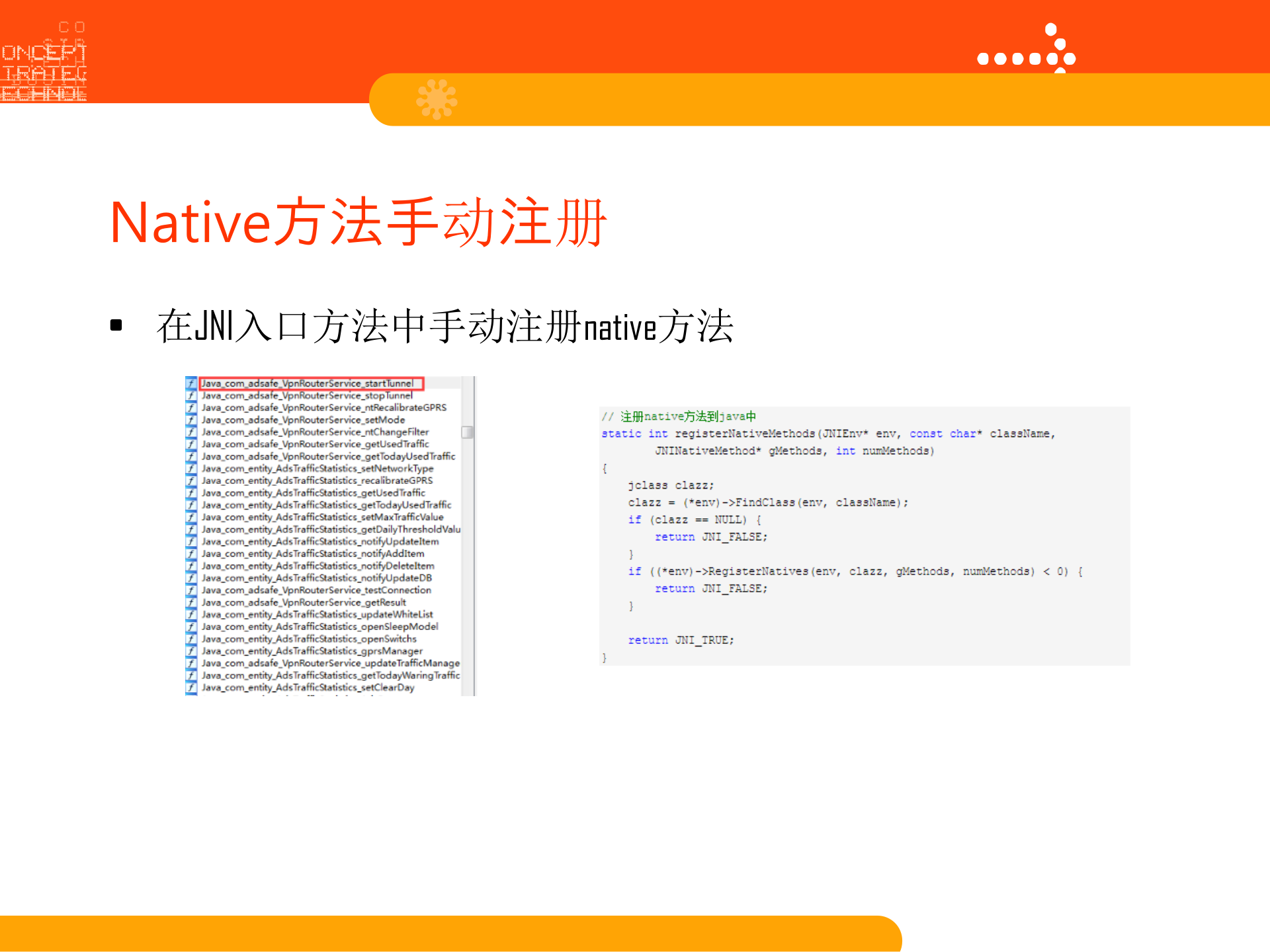The height and width of the screenshot is (952, 1270).
Task: Click the f icon beside setClearDay function
Action: (x=190, y=687)
